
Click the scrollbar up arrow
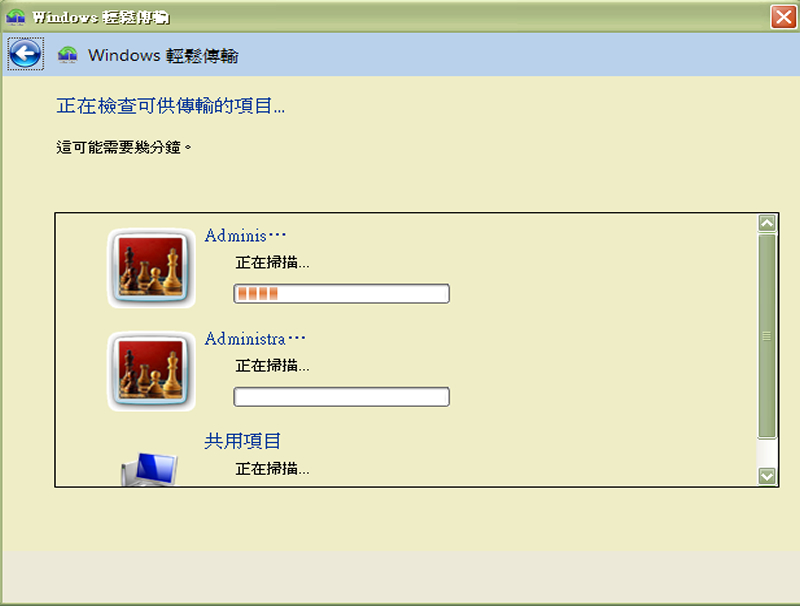pyautogui.click(x=767, y=223)
